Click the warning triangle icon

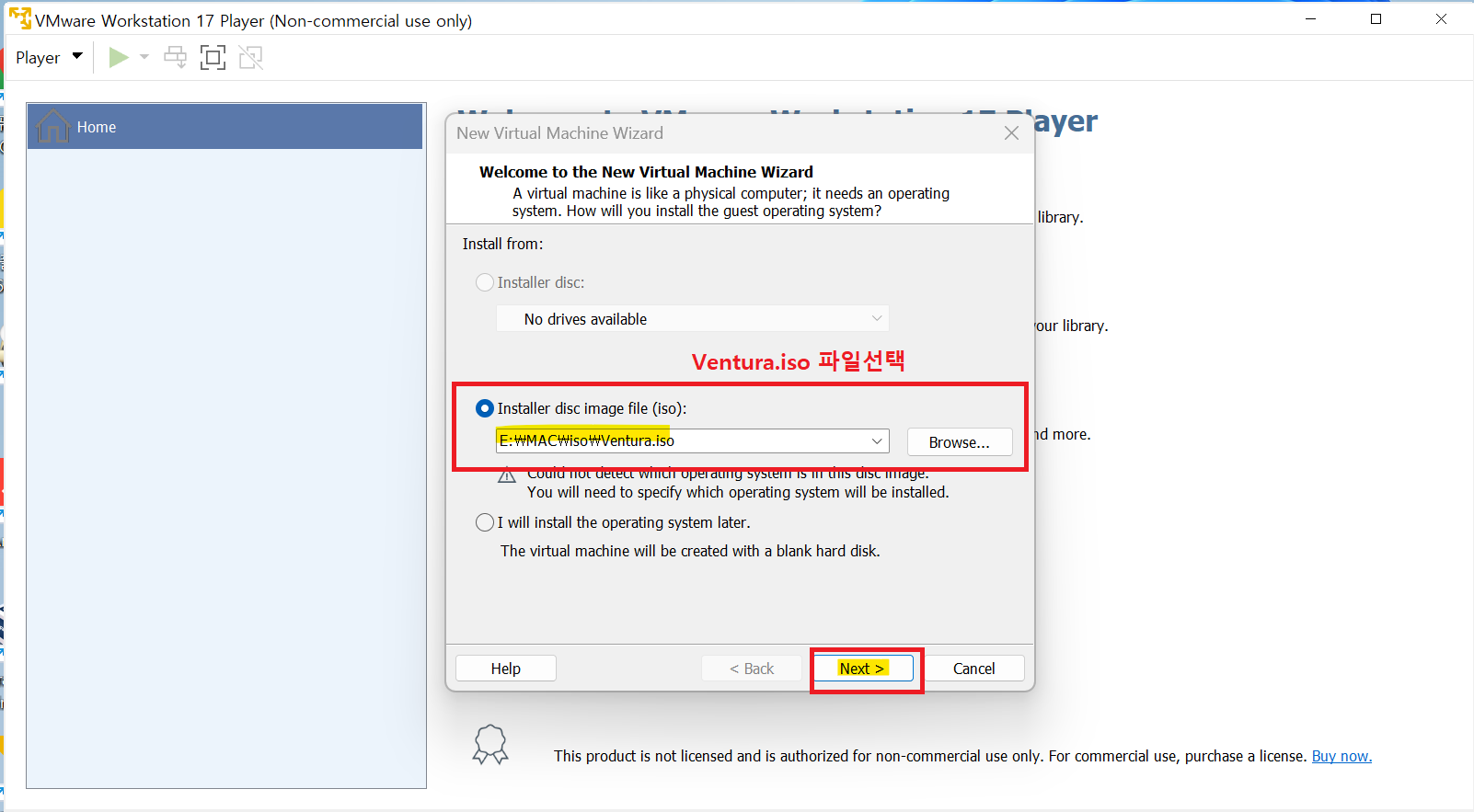click(x=507, y=475)
